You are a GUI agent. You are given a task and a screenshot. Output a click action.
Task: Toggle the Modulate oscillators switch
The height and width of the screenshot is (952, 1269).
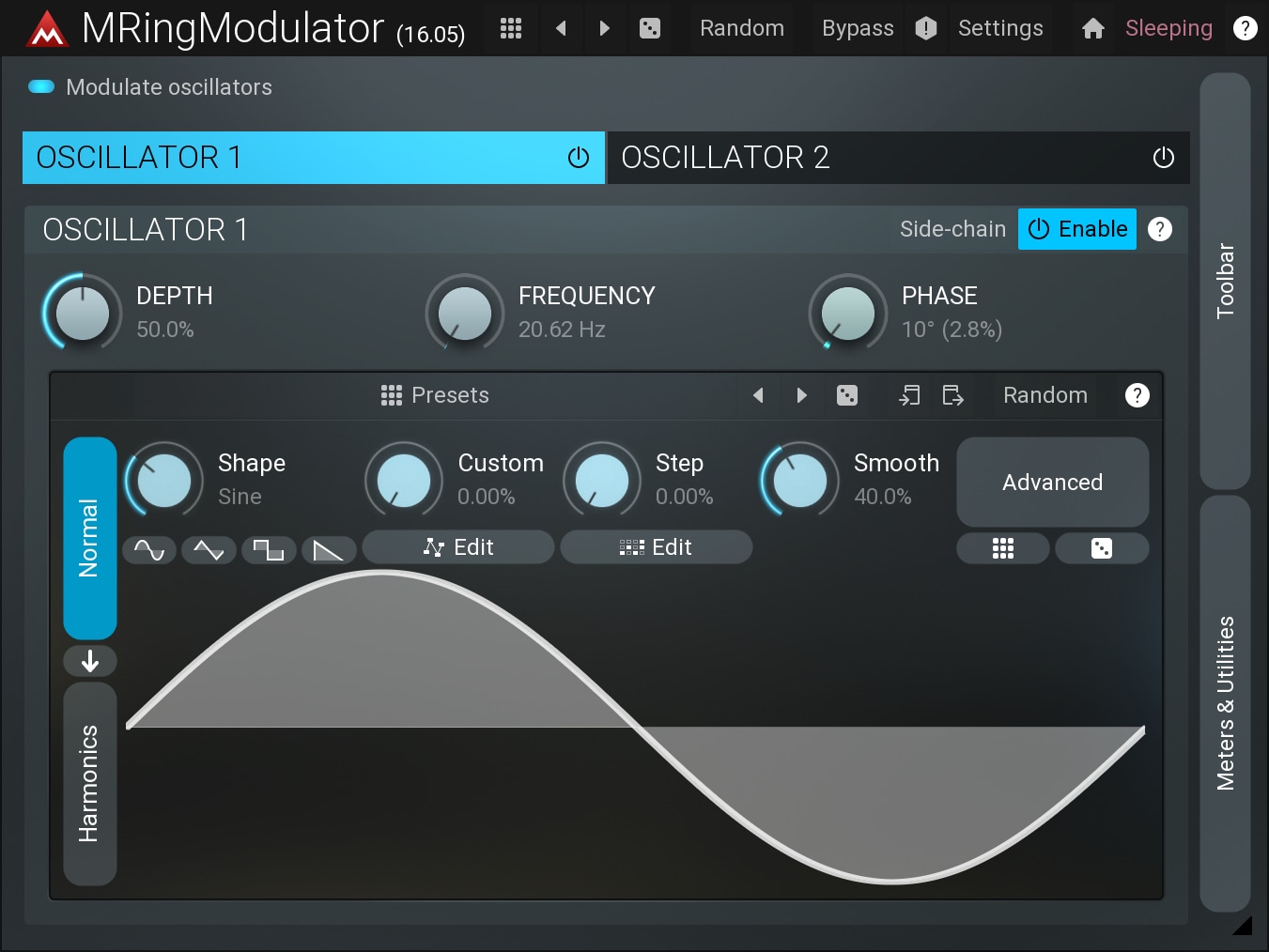click(41, 86)
